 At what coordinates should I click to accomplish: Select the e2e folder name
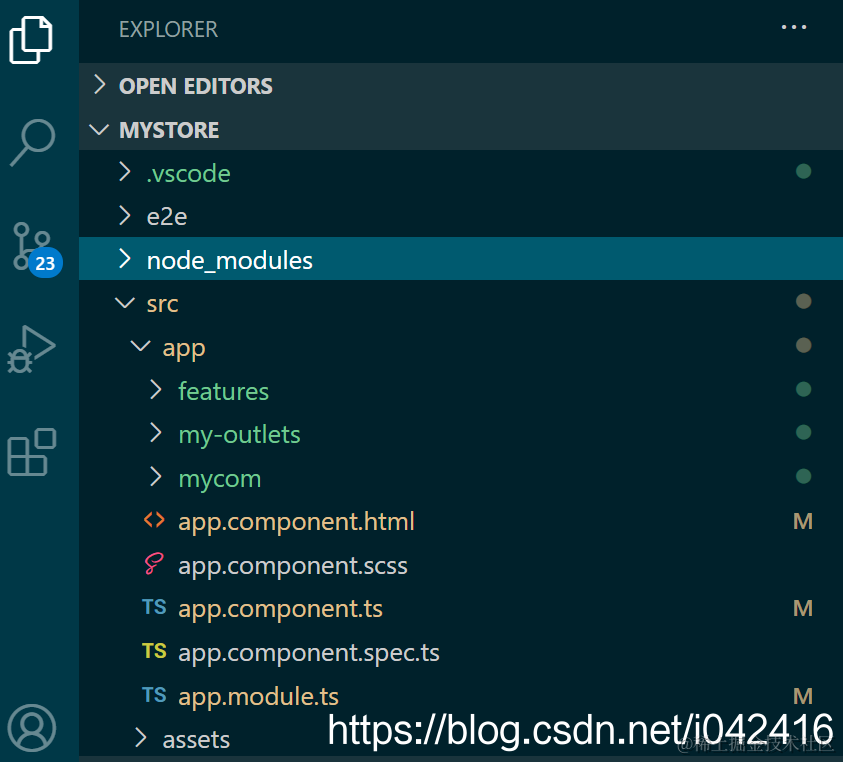167,217
